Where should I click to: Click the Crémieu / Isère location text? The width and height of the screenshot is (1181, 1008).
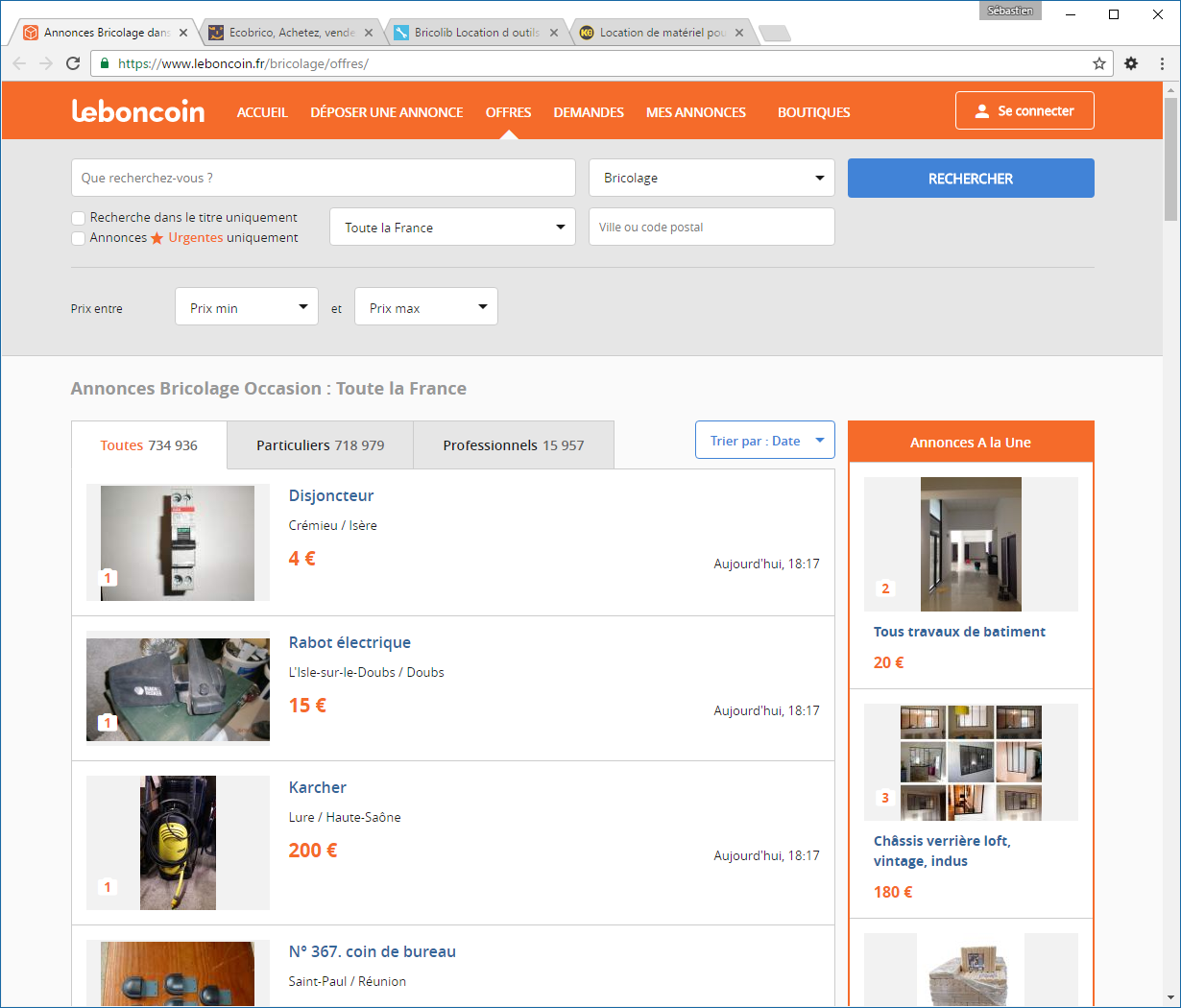[333, 525]
